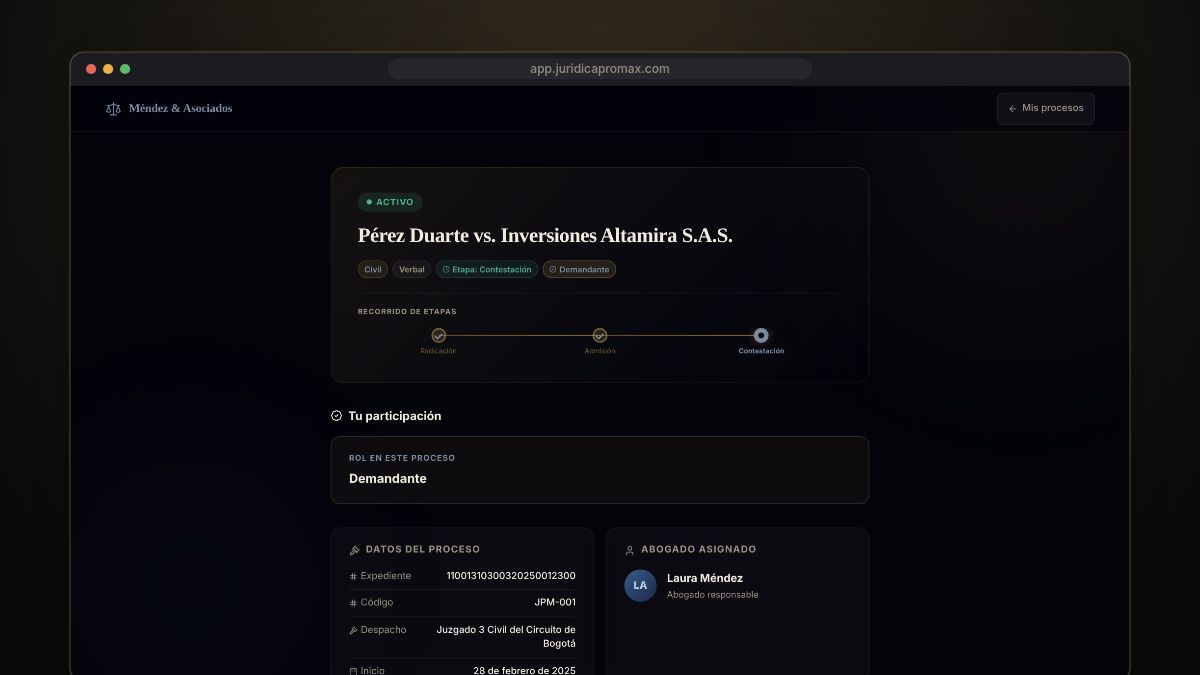Click the Abogado asignado heading
The image size is (1200, 675).
[x=699, y=549]
